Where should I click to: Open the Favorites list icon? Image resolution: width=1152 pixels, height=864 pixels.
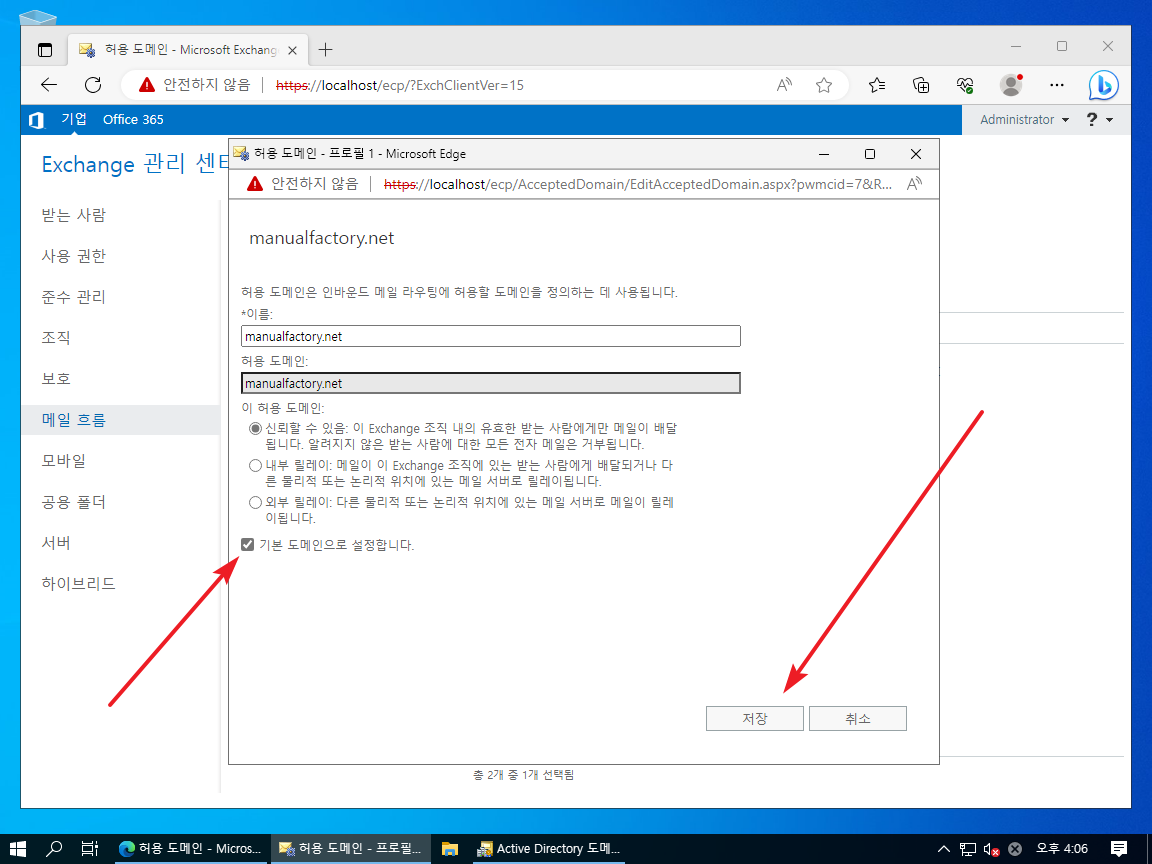pos(876,85)
